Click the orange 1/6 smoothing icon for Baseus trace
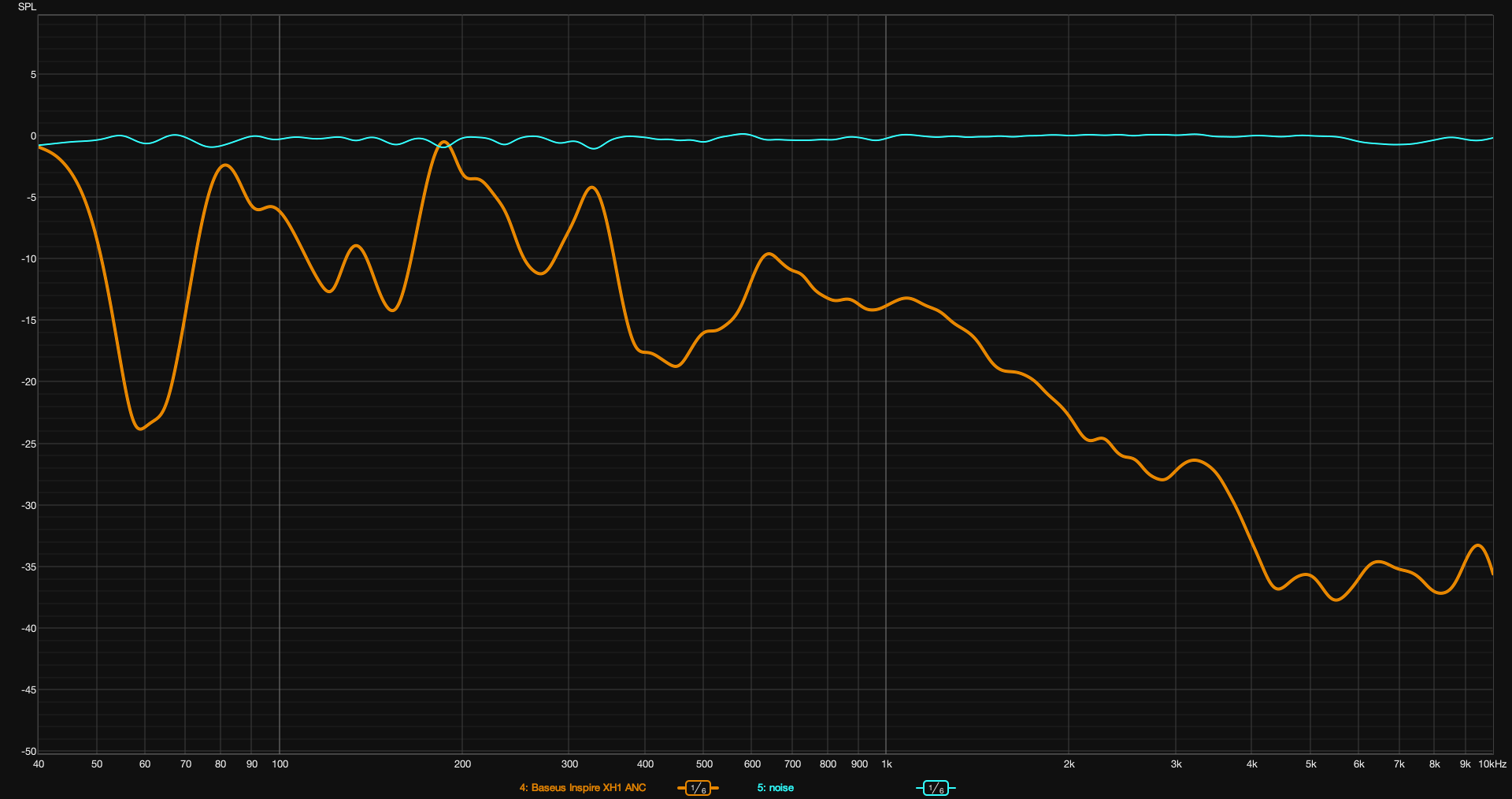The image size is (1512, 799). click(698, 788)
